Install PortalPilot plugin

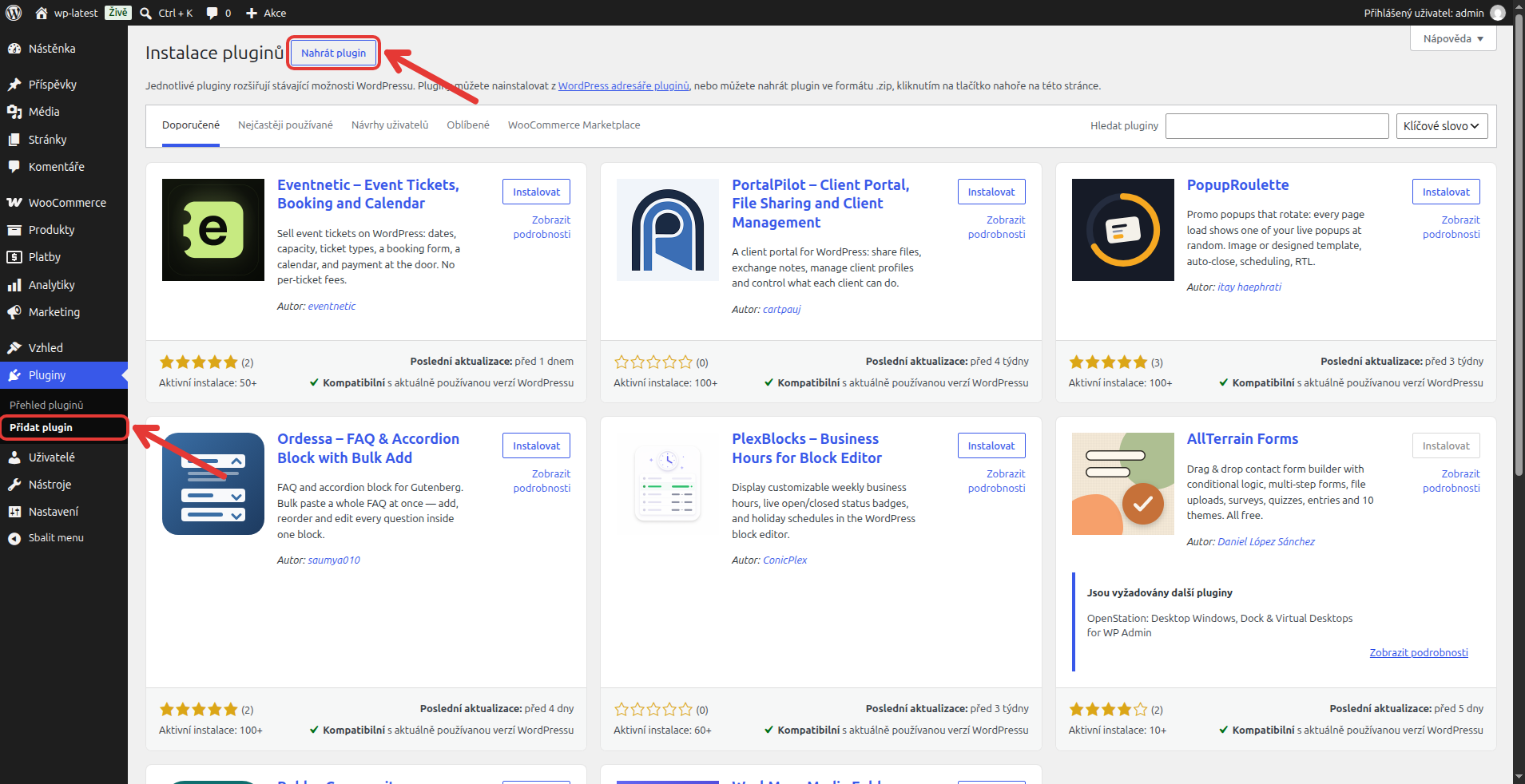991,192
